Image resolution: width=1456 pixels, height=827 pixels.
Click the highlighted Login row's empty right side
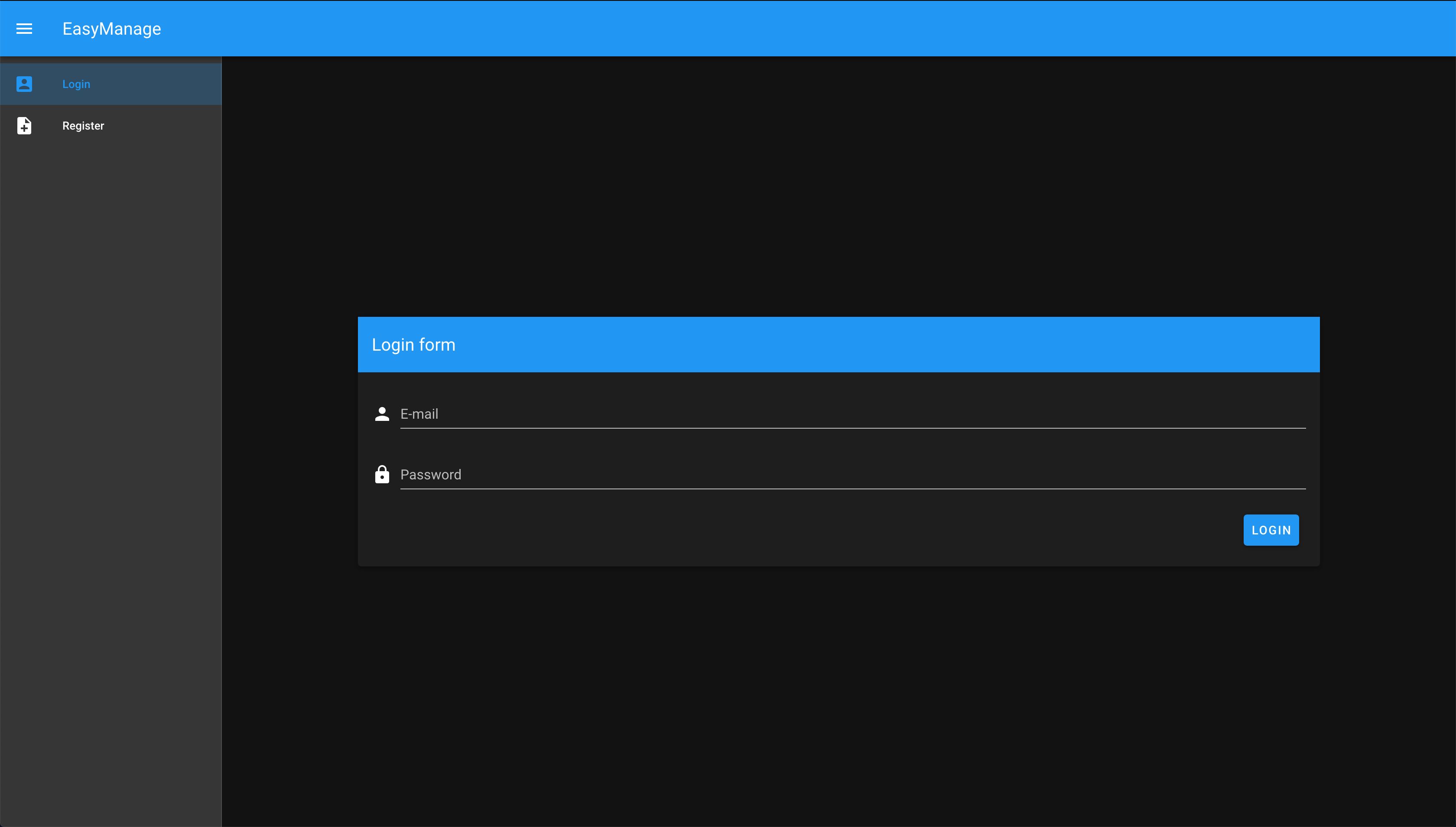170,84
